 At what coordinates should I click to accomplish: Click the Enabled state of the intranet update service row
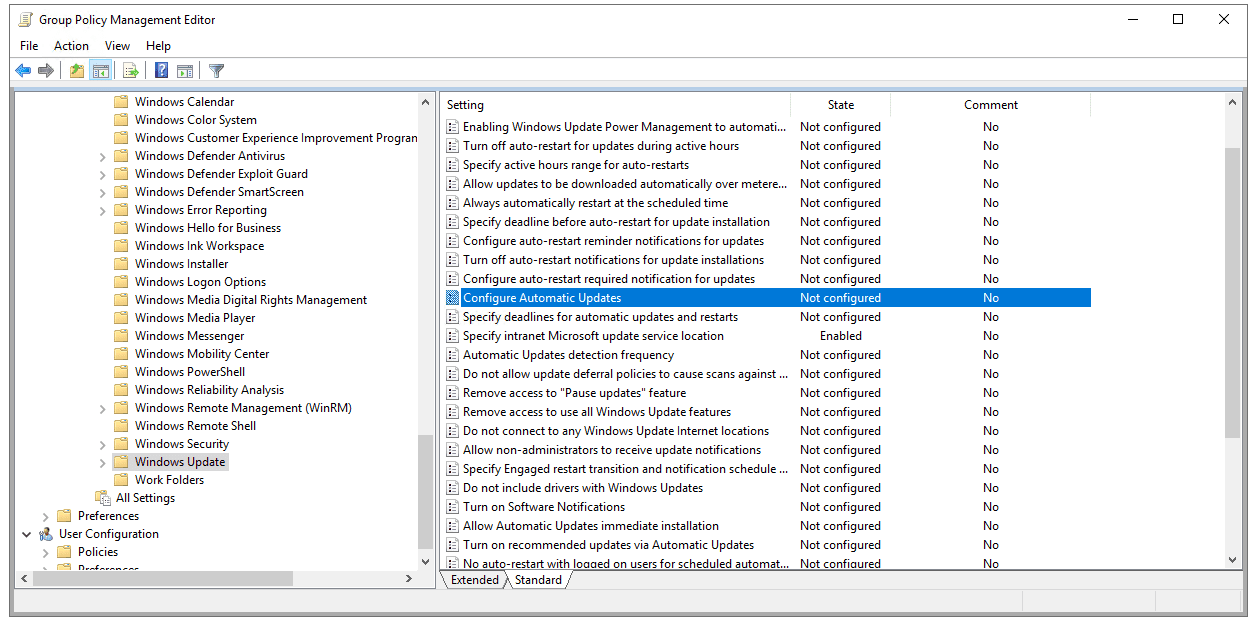pos(841,336)
